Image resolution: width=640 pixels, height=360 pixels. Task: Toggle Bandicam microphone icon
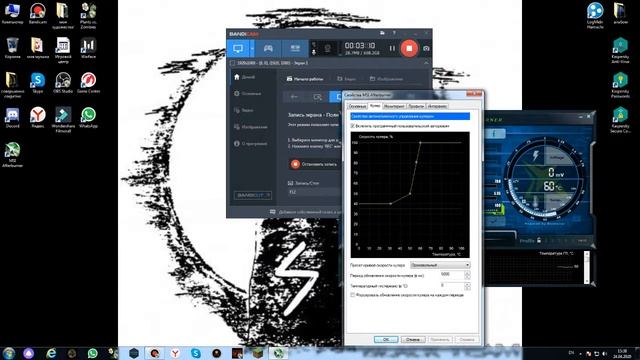pyautogui.click(x=314, y=52)
